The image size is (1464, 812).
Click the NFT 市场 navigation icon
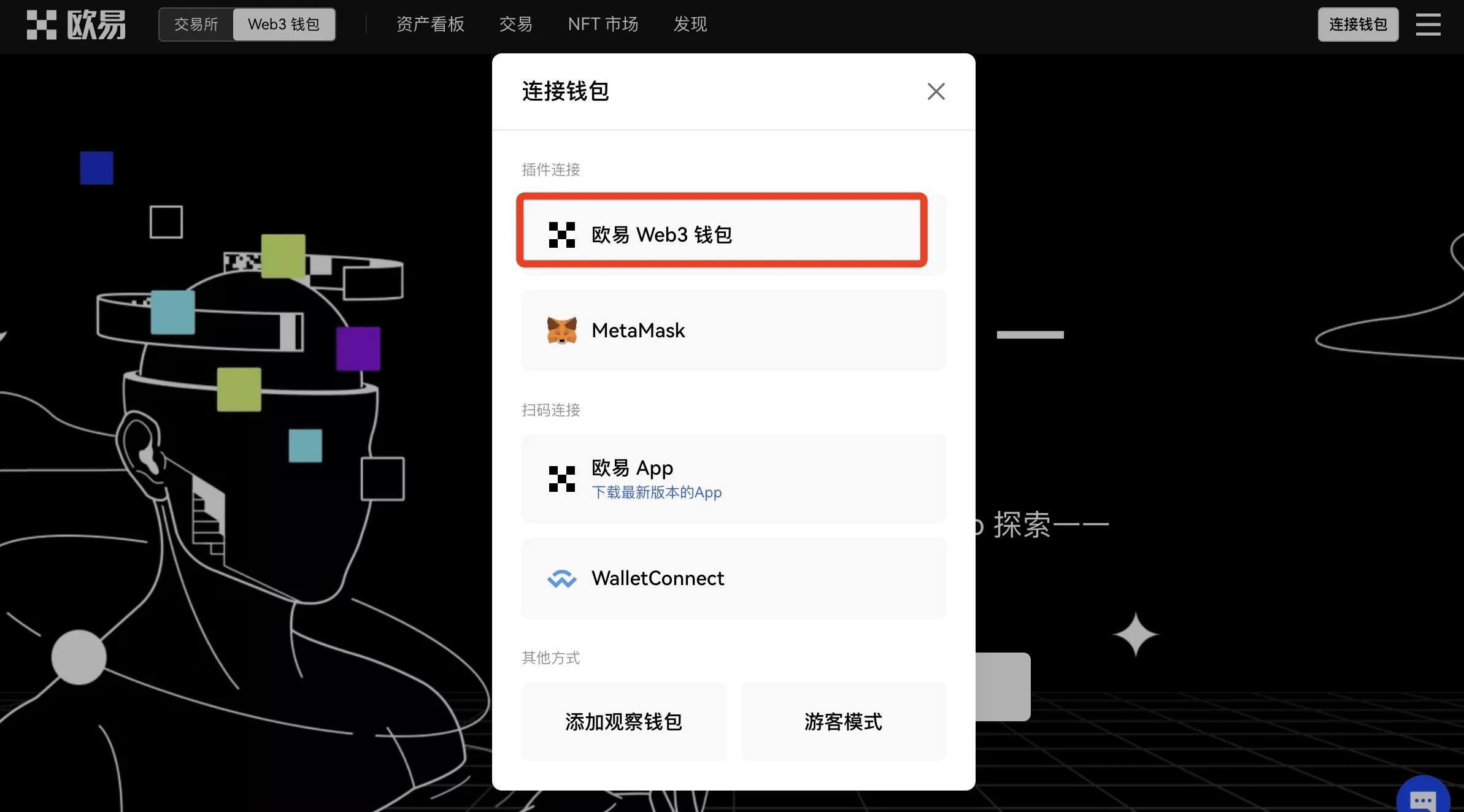603,23
